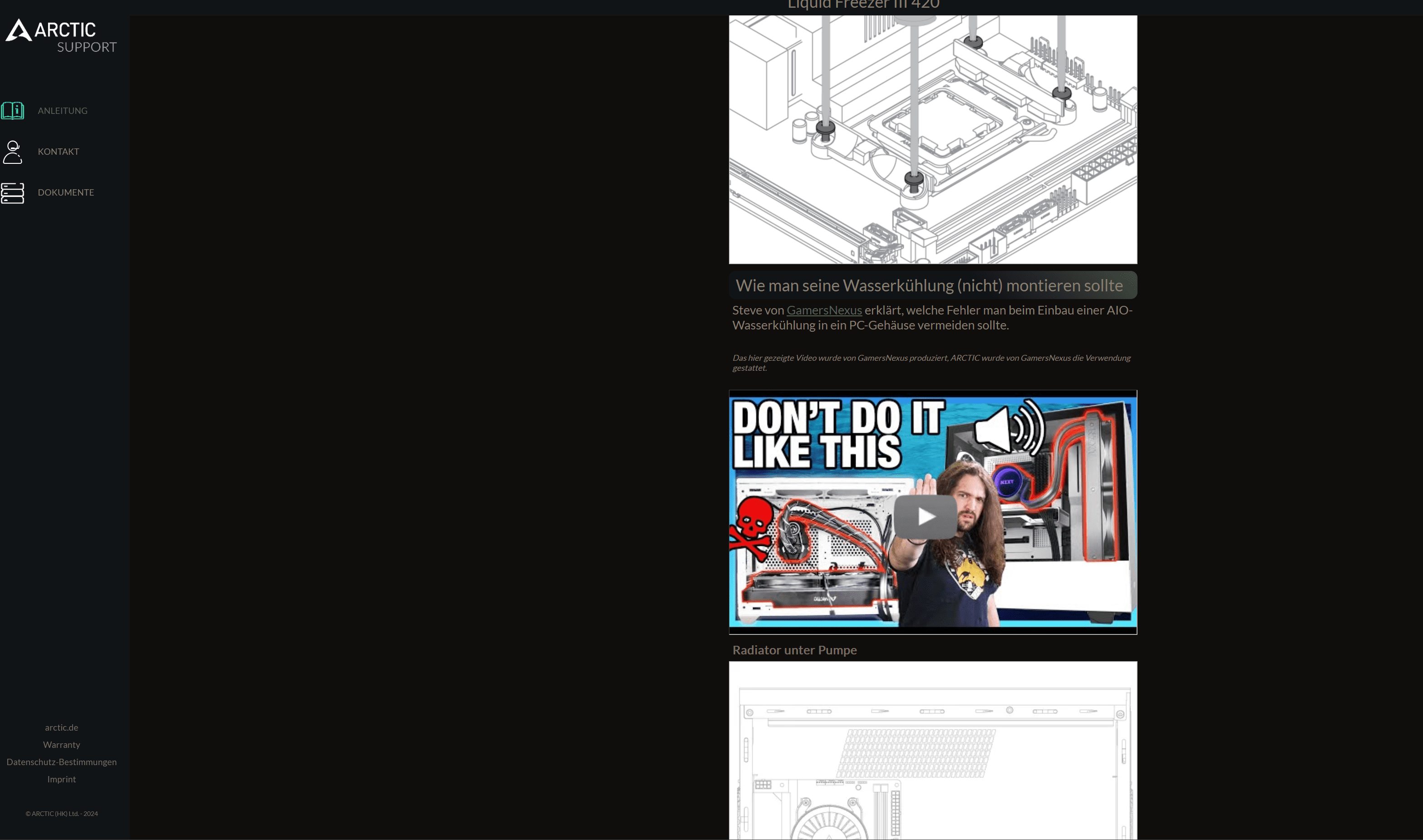Image resolution: width=1423 pixels, height=840 pixels.
Task: Click the Radiator unter Pumpe heading
Action: (794, 650)
